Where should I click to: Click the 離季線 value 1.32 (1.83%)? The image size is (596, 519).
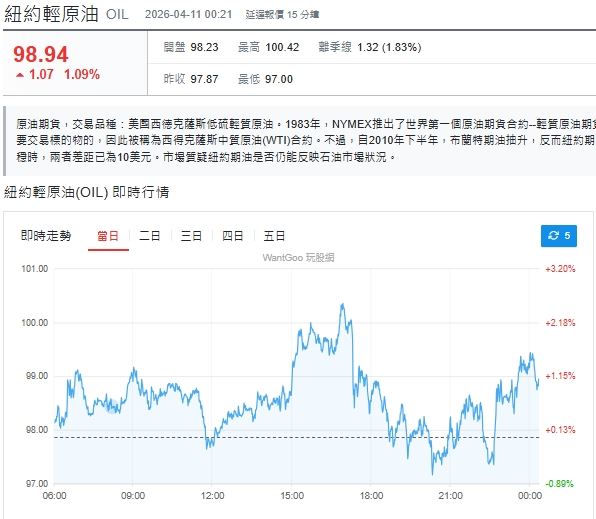(389, 47)
